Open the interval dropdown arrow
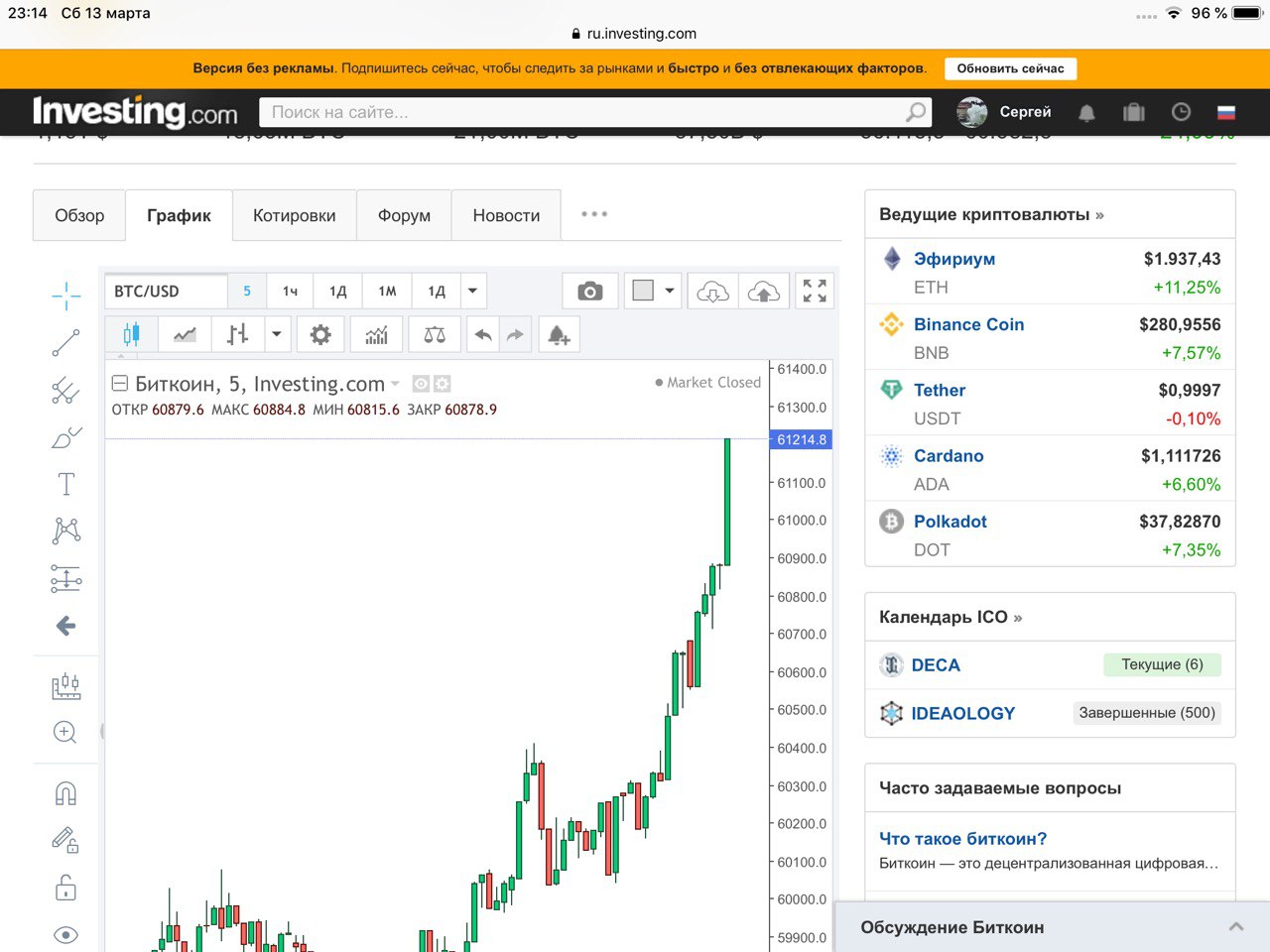The width and height of the screenshot is (1270, 952). pos(473,291)
